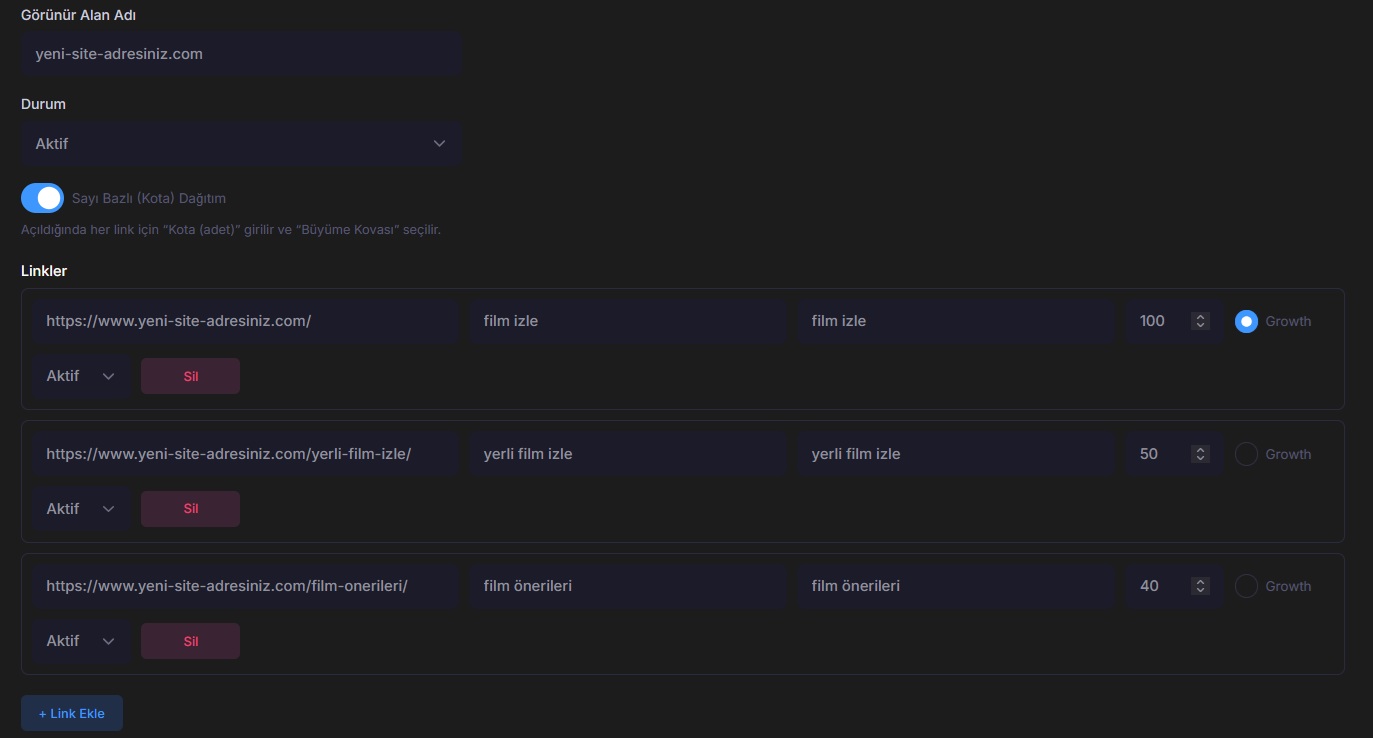
Task: Click quota stepper arrows on the 100 field
Action: (x=1201, y=321)
